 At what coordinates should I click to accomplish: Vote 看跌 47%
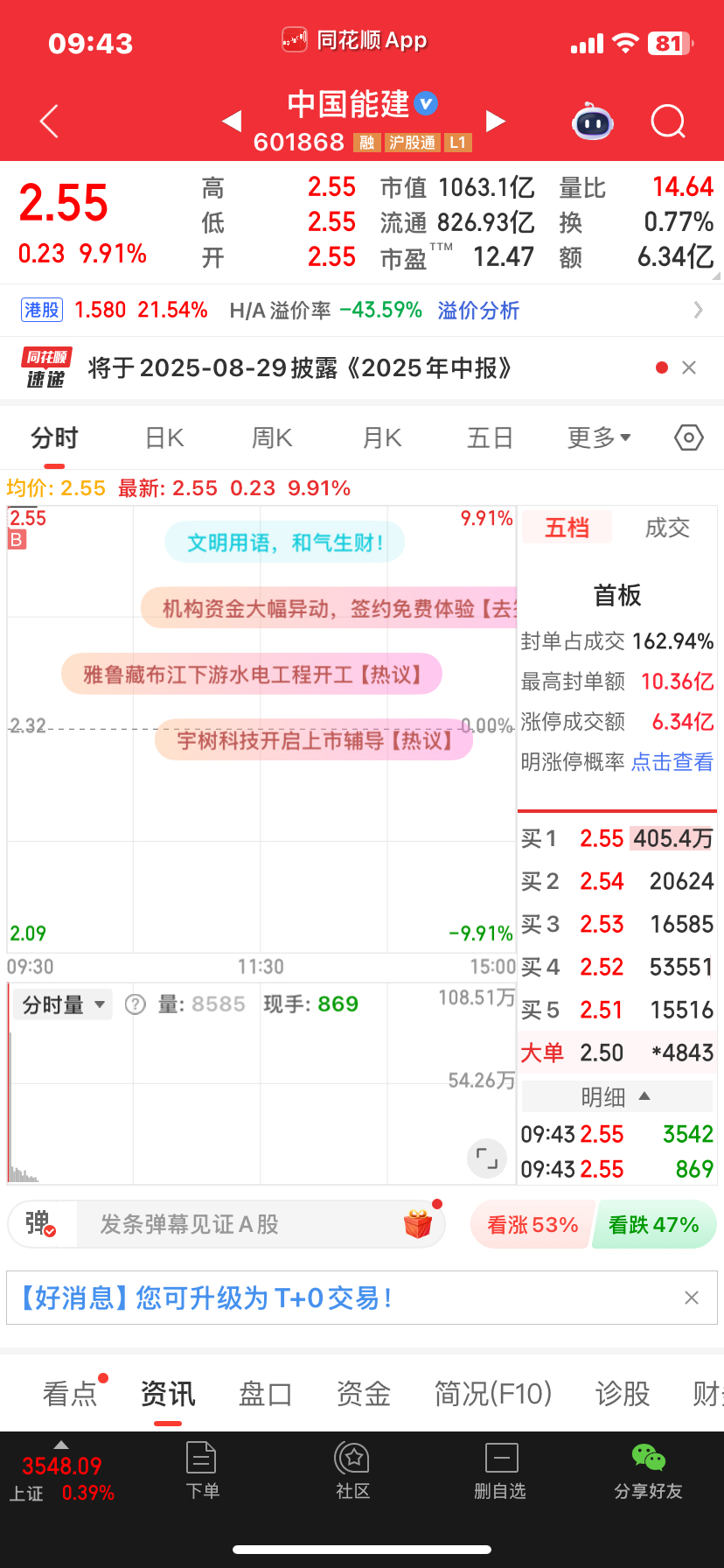coord(654,1224)
